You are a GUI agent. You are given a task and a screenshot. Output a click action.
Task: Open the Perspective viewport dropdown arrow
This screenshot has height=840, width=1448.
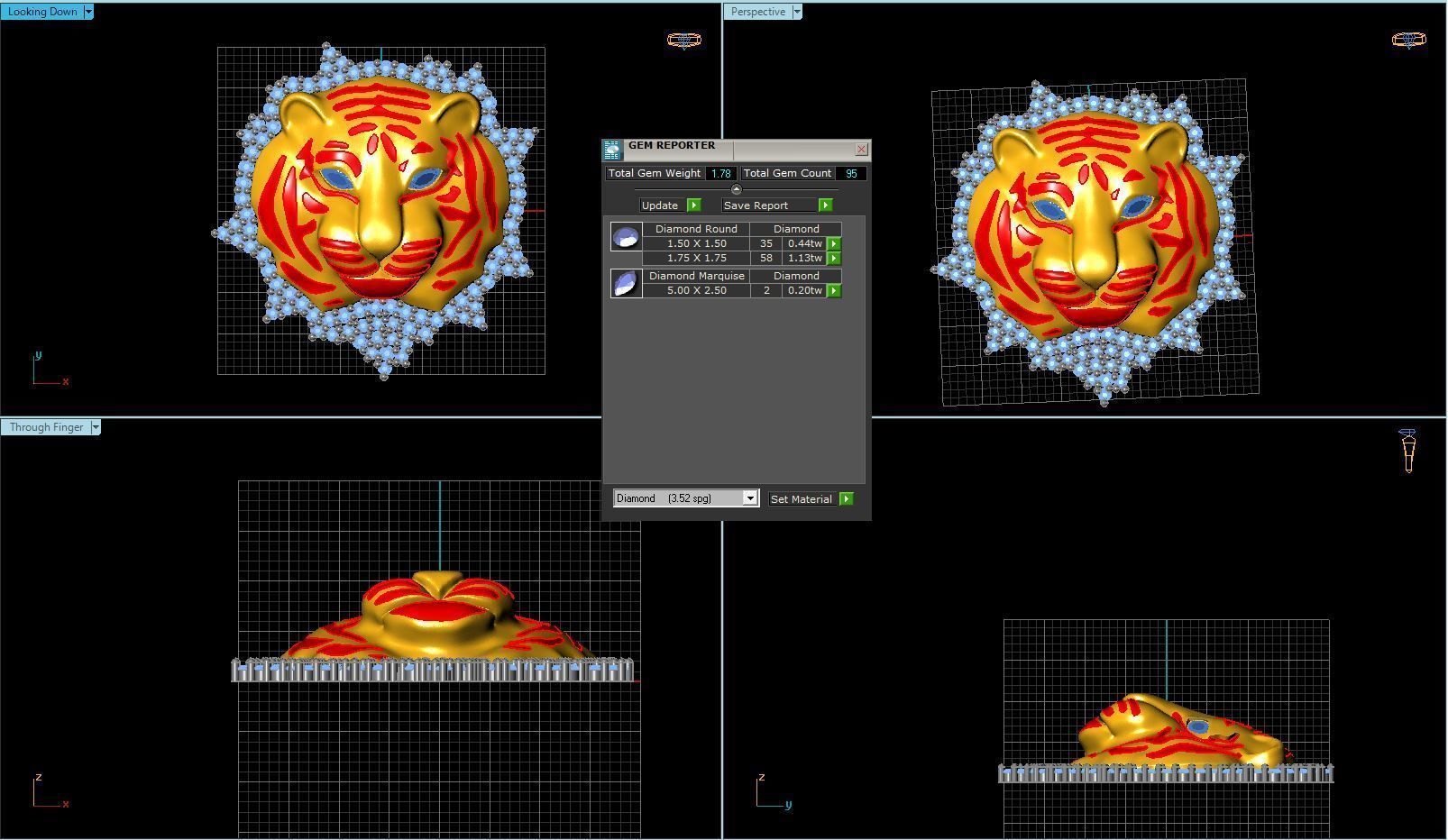pos(797,12)
